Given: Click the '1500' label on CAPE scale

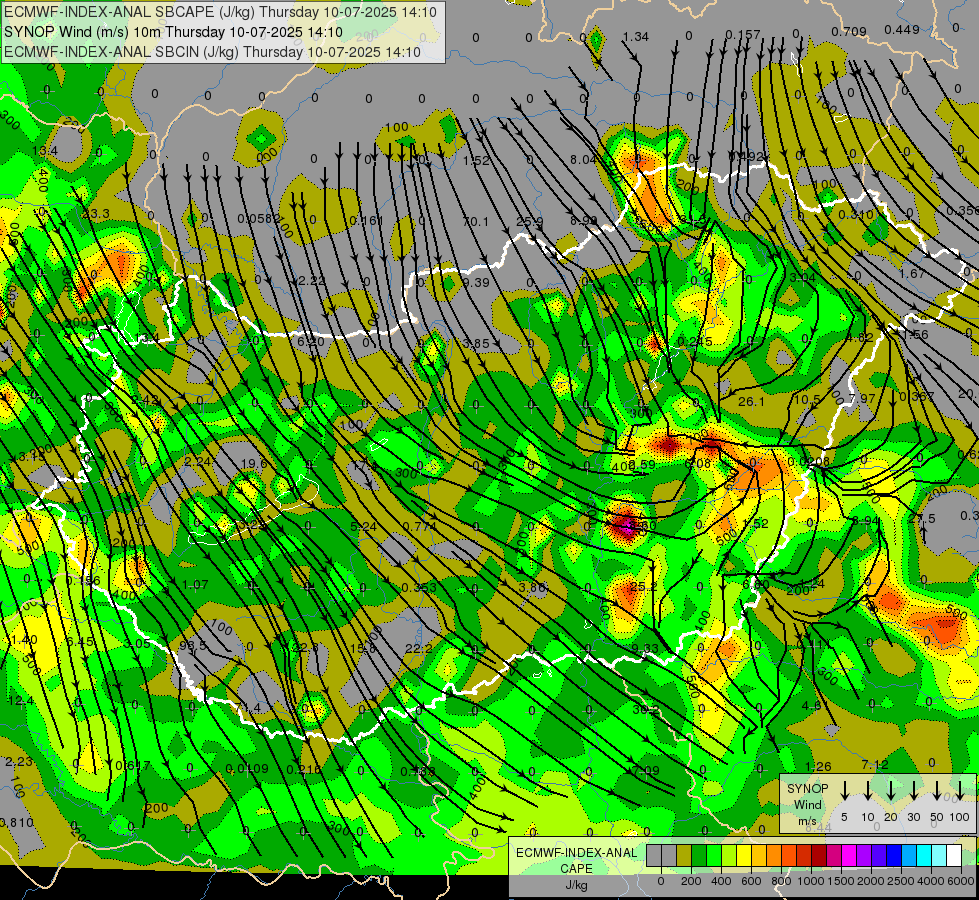Looking at the screenshot, I should 840,881.
